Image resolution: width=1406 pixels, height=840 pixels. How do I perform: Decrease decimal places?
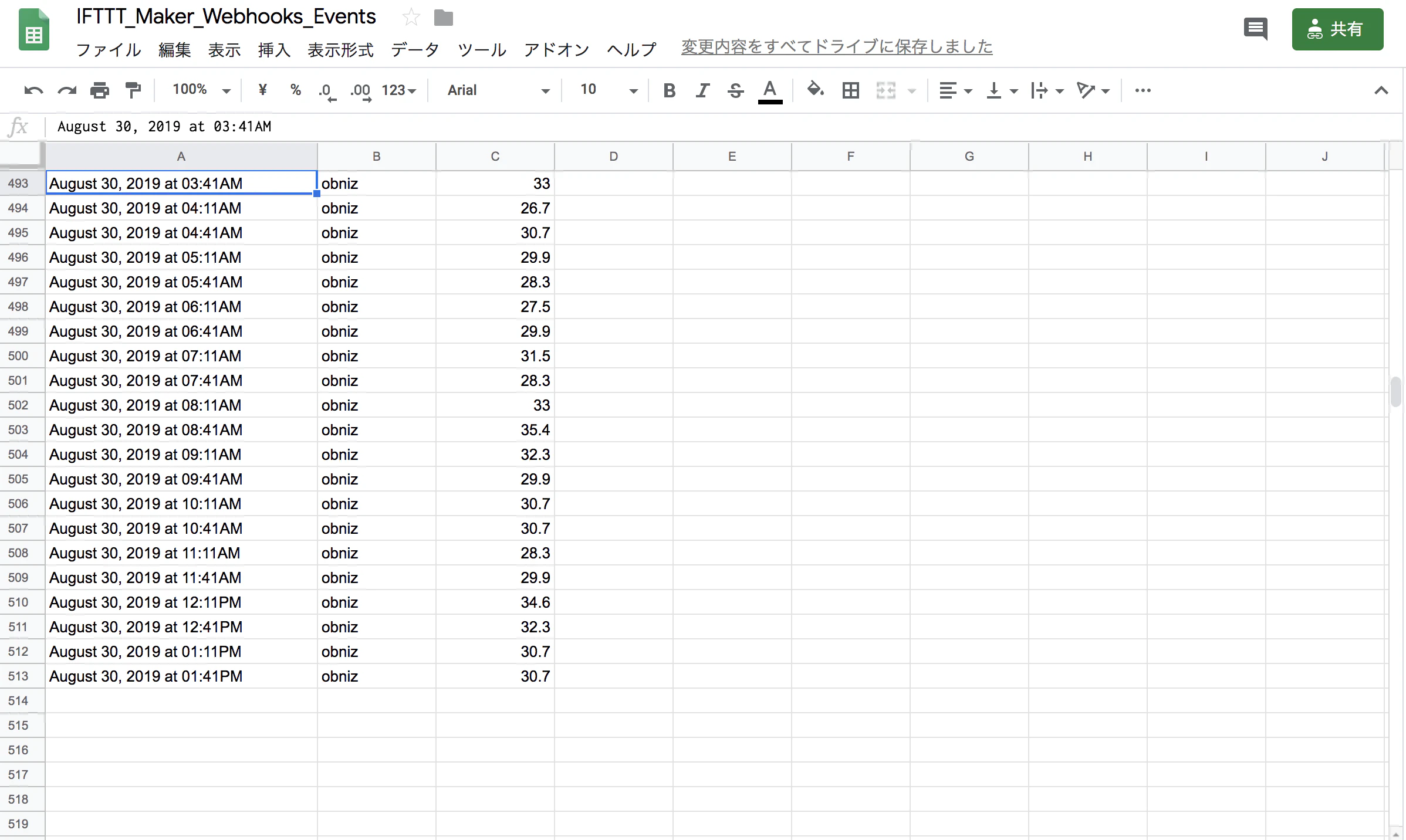coord(327,92)
